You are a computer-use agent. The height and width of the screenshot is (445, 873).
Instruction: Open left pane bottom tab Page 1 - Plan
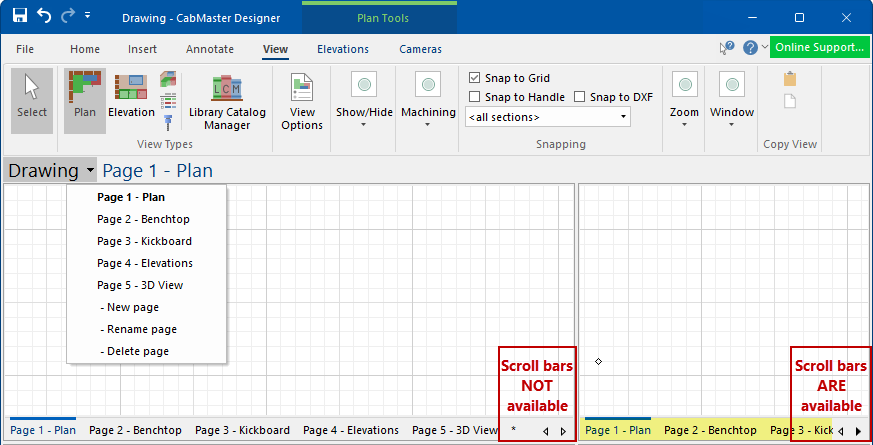point(43,430)
